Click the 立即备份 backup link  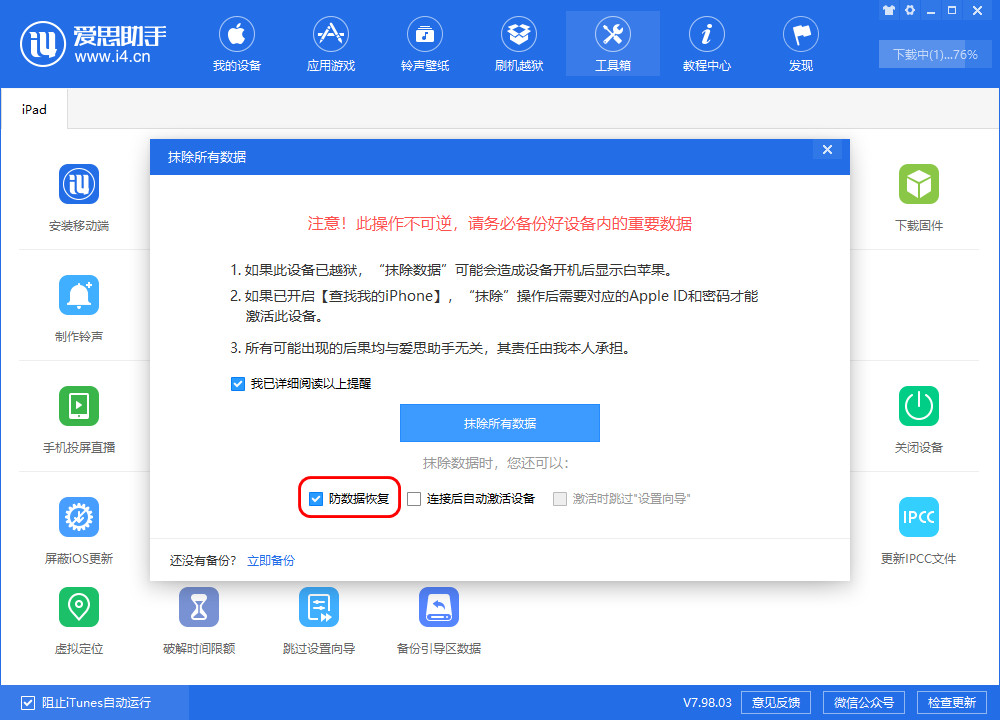(x=272, y=560)
